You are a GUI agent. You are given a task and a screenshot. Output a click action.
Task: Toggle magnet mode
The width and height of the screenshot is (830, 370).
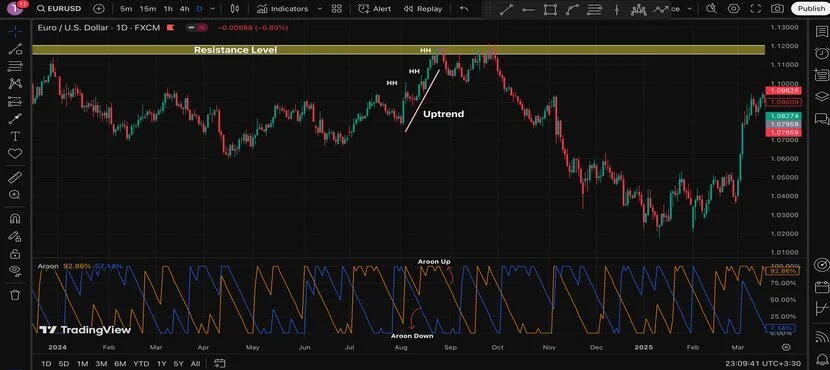[x=15, y=218]
